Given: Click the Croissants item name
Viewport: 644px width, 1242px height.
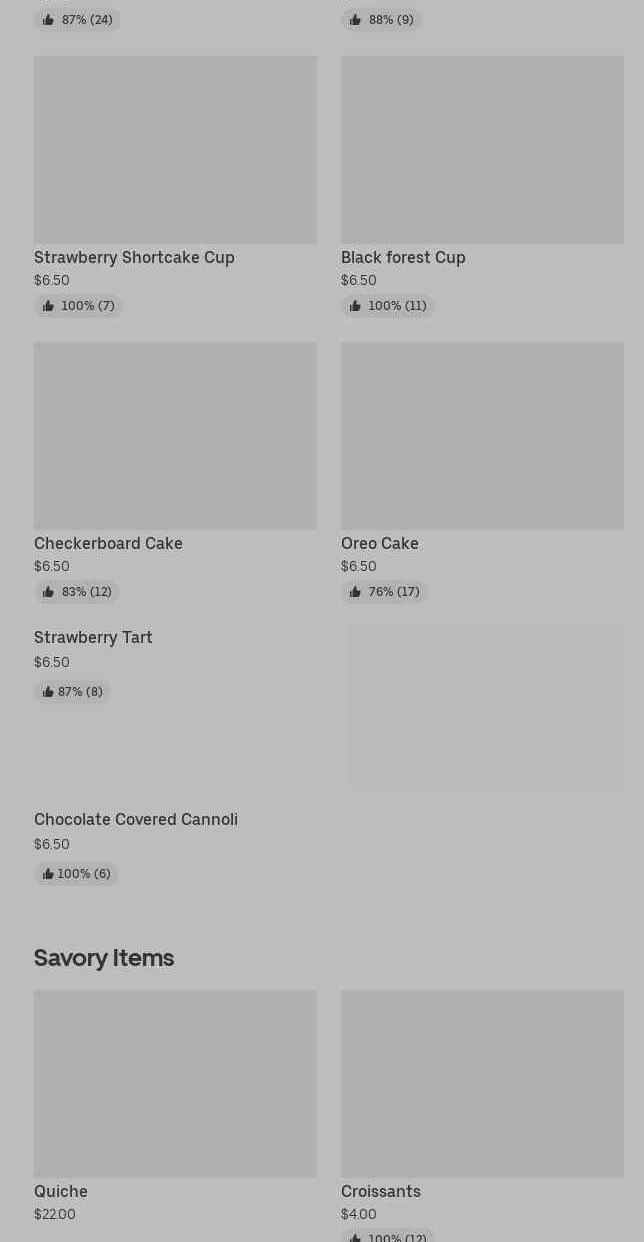Looking at the screenshot, I should pos(381,1191).
